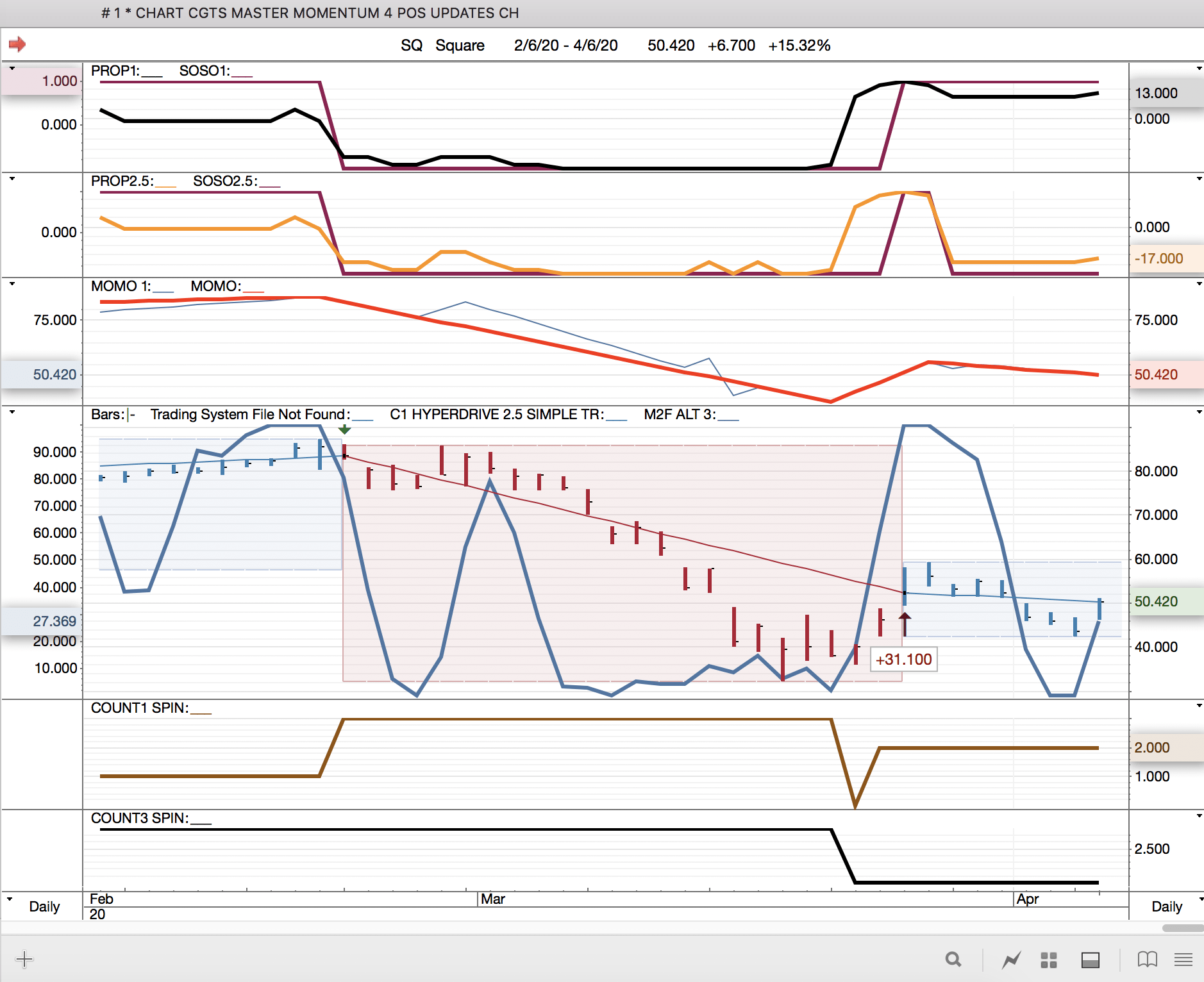The width and height of the screenshot is (1204, 982).
Task: Click the red arrow icon at top left
Action: click(x=17, y=44)
